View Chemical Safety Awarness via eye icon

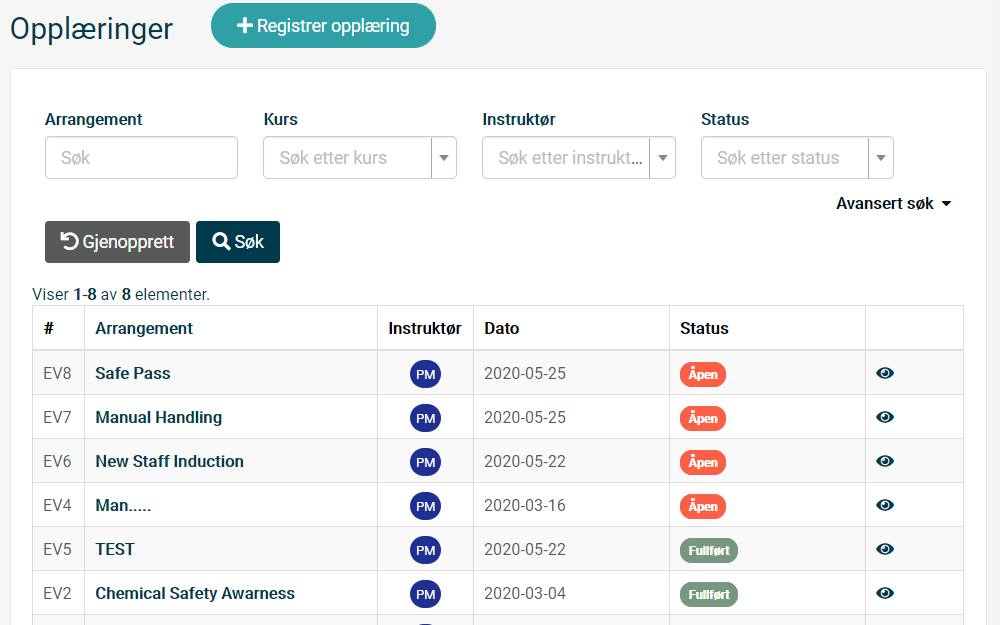click(x=885, y=593)
